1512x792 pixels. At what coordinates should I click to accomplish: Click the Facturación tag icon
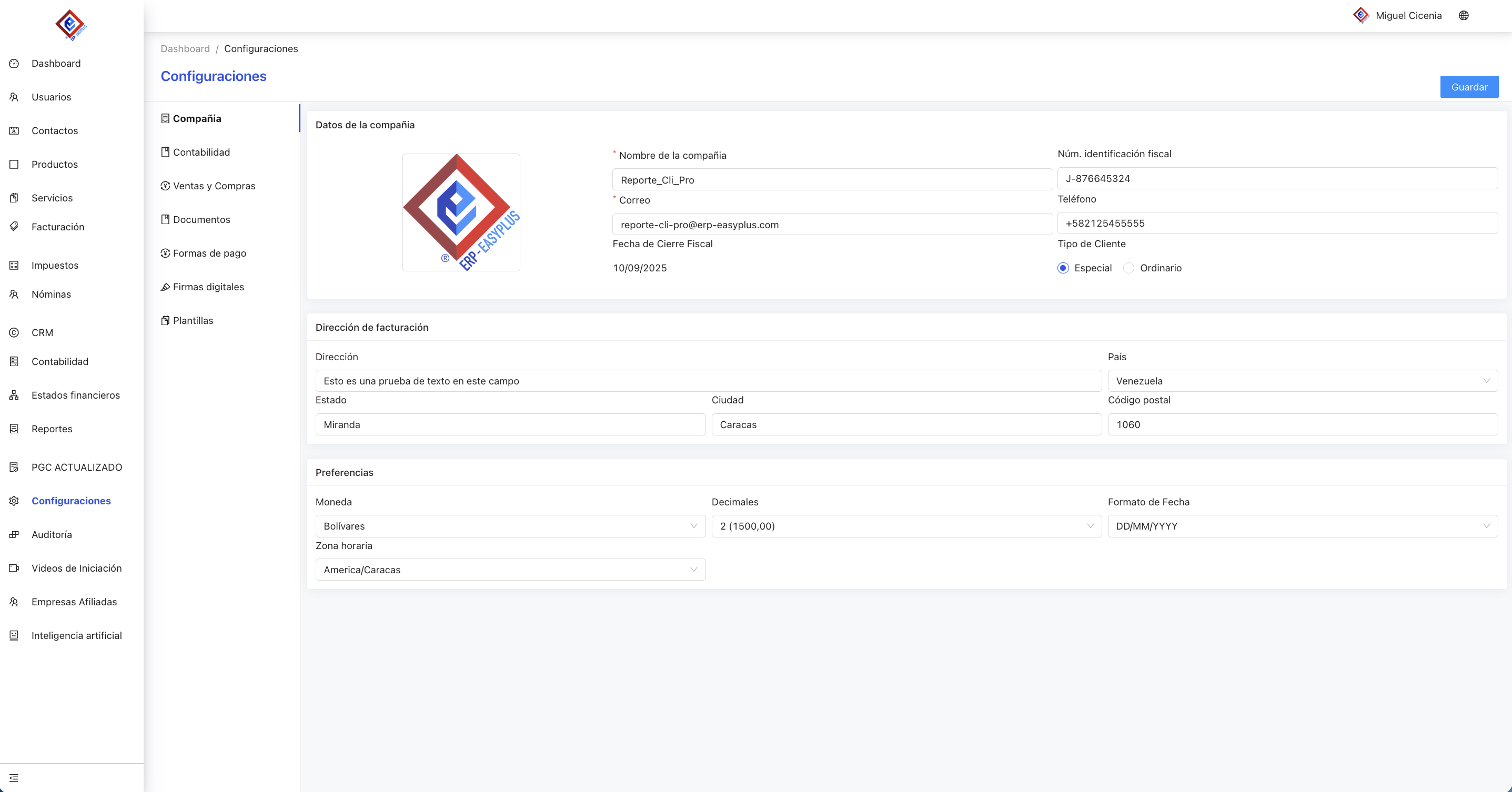pyautogui.click(x=14, y=227)
